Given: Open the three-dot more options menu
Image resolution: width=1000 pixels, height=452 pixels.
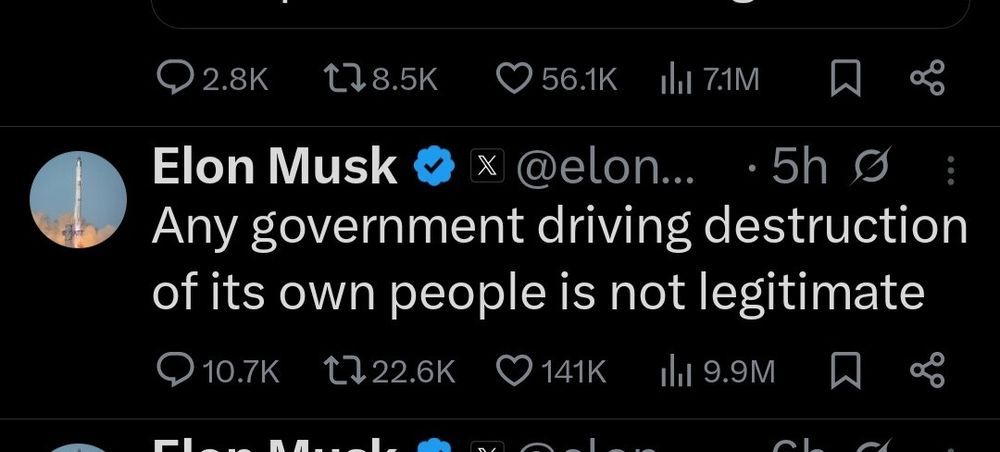Looking at the screenshot, I should coord(951,170).
